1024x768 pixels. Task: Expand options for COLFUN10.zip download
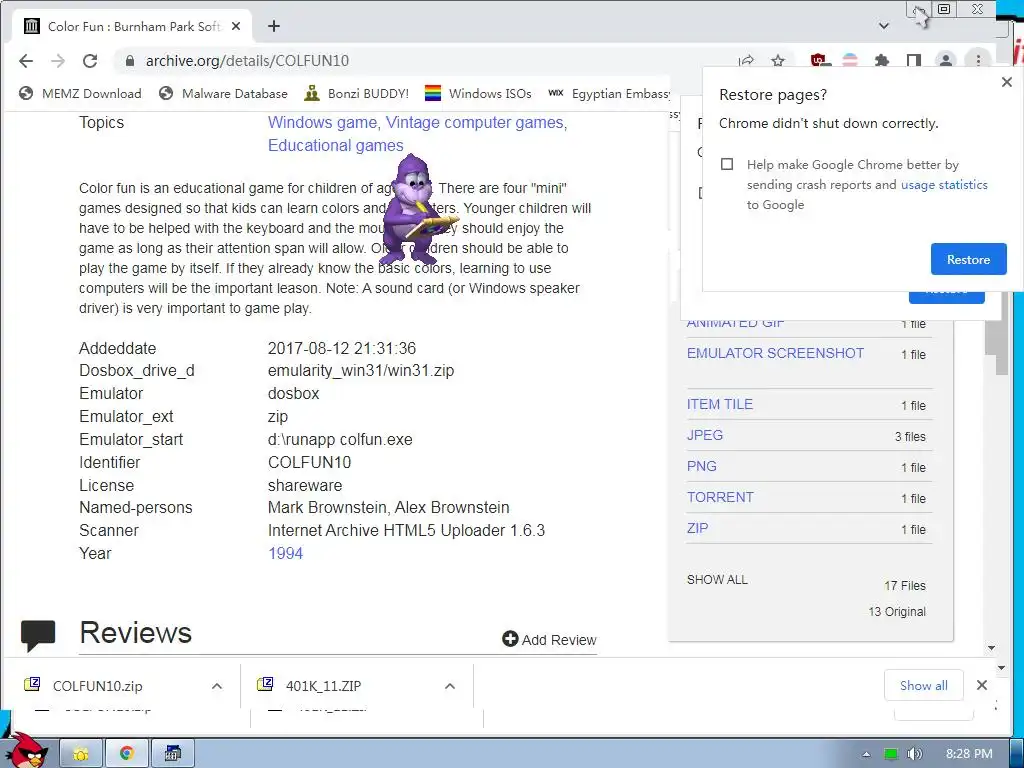click(x=217, y=686)
